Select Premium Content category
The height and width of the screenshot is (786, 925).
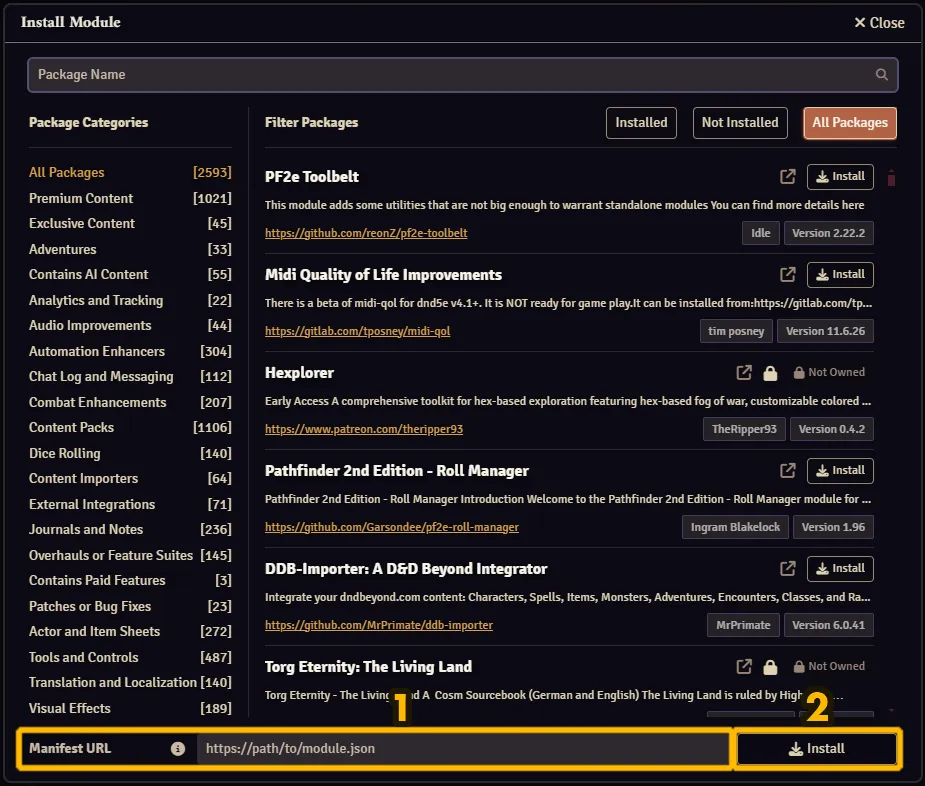click(130, 198)
